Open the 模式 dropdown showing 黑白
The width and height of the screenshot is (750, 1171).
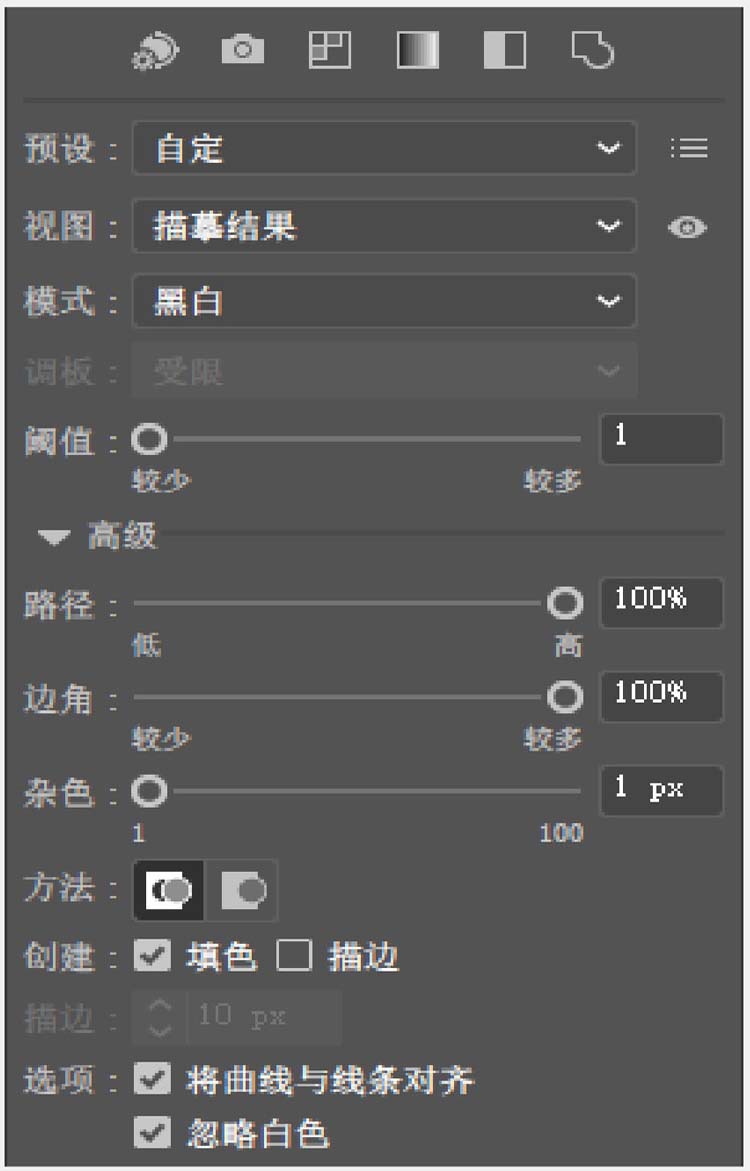pyautogui.click(x=383, y=301)
